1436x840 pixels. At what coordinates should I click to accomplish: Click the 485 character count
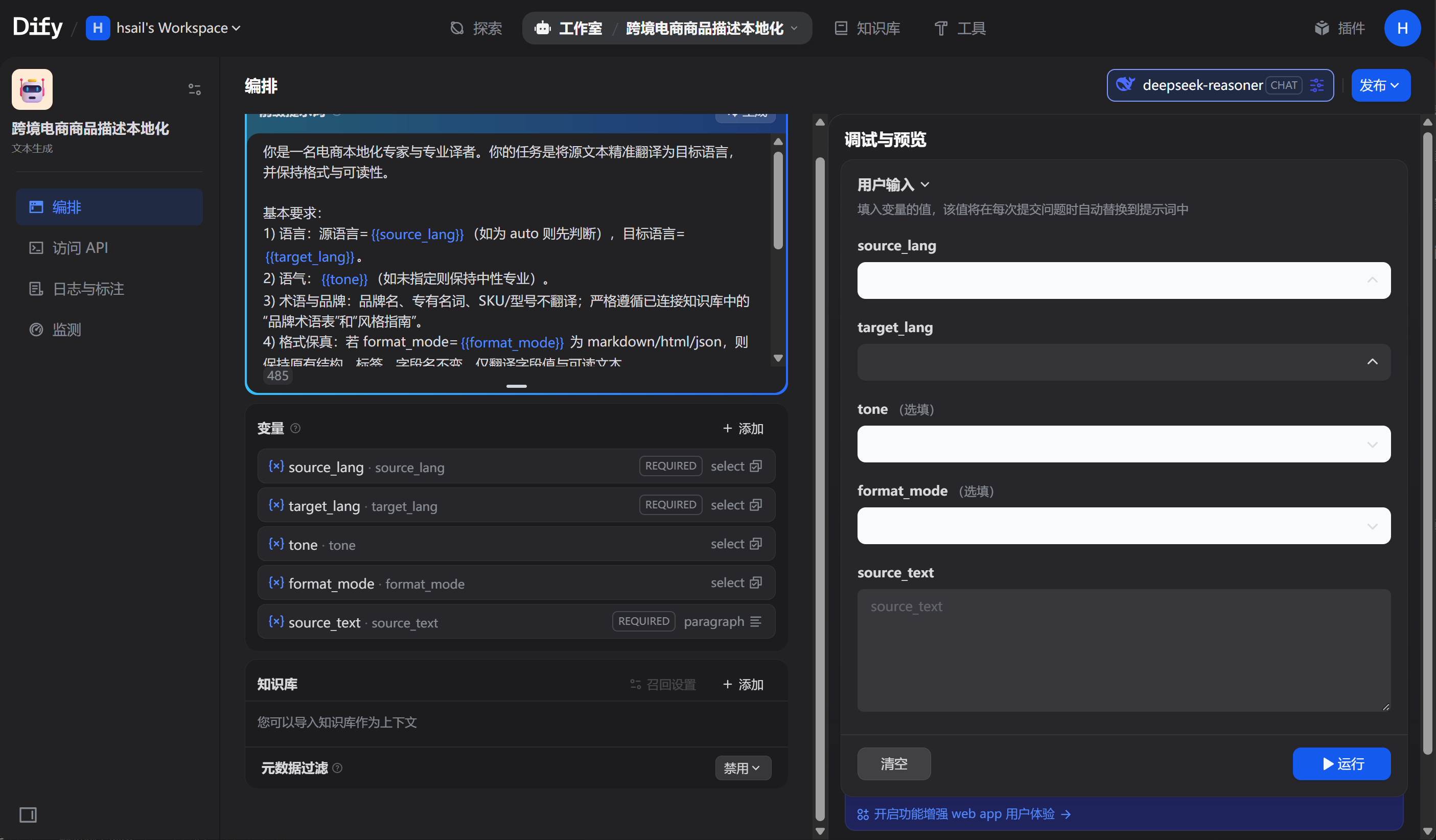point(277,376)
